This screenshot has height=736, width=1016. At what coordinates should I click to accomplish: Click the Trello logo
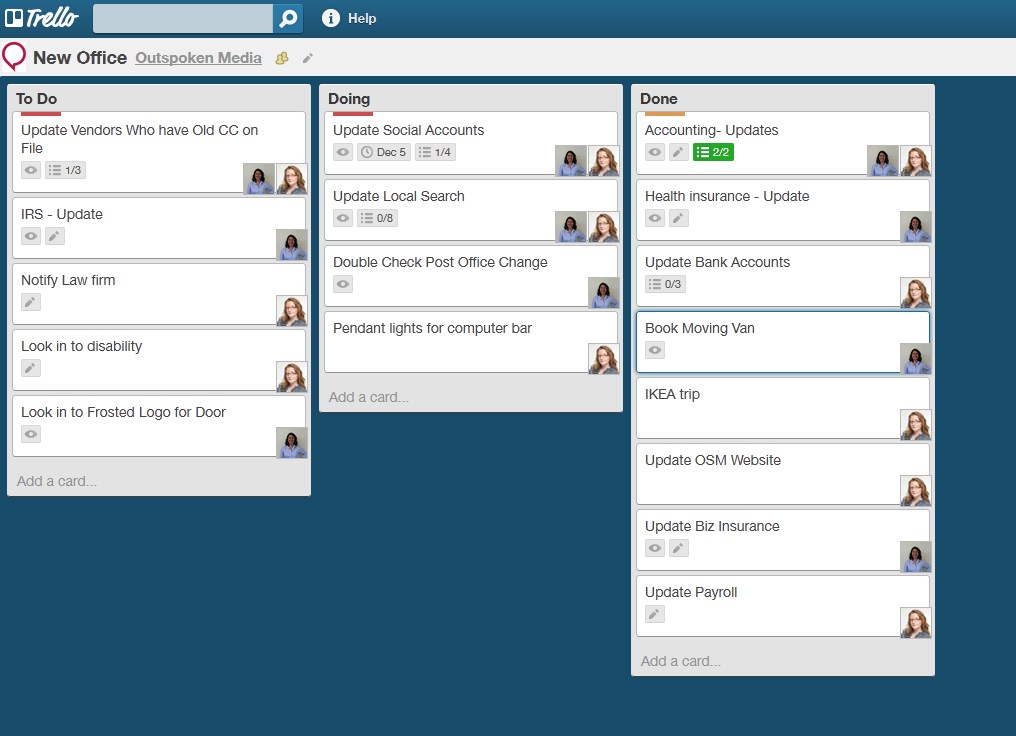(42, 17)
